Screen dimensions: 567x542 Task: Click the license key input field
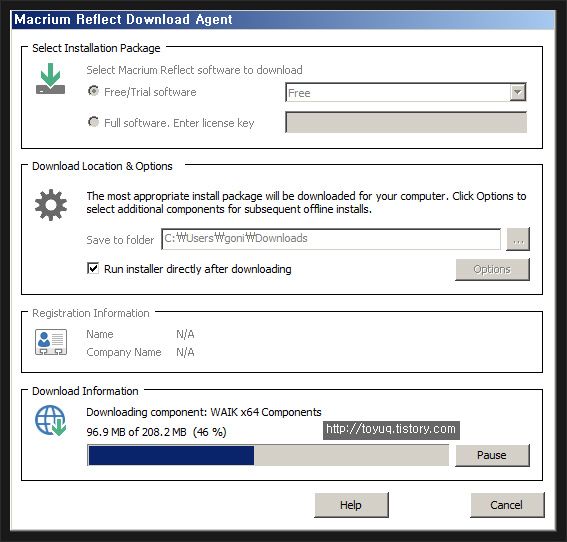click(x=406, y=122)
